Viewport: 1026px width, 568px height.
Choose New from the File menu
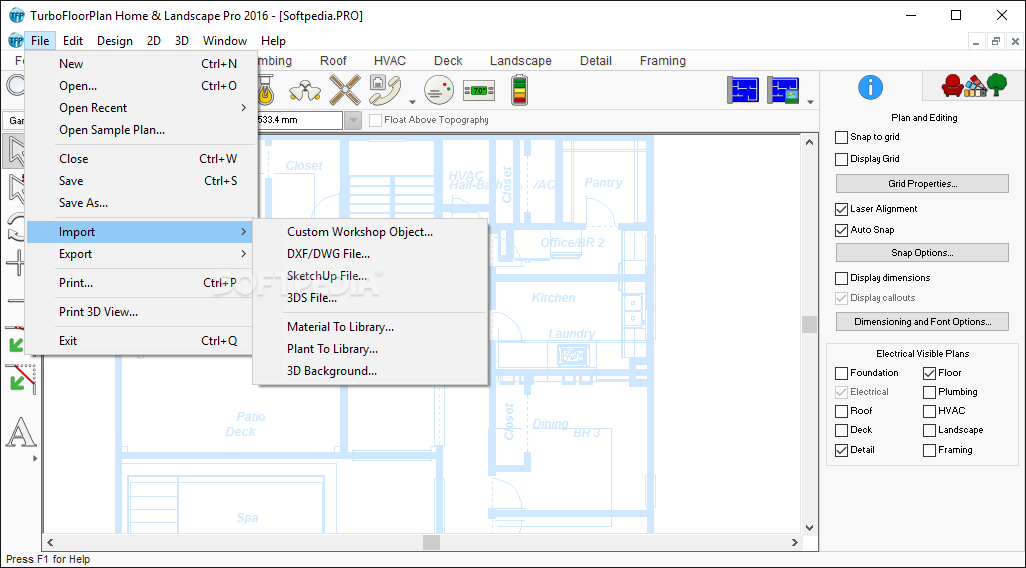(141, 64)
